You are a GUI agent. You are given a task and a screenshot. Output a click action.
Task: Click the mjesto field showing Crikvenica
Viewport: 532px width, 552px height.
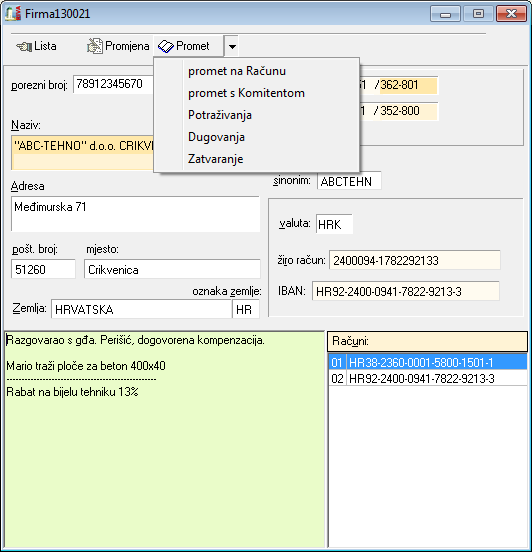[172, 270]
